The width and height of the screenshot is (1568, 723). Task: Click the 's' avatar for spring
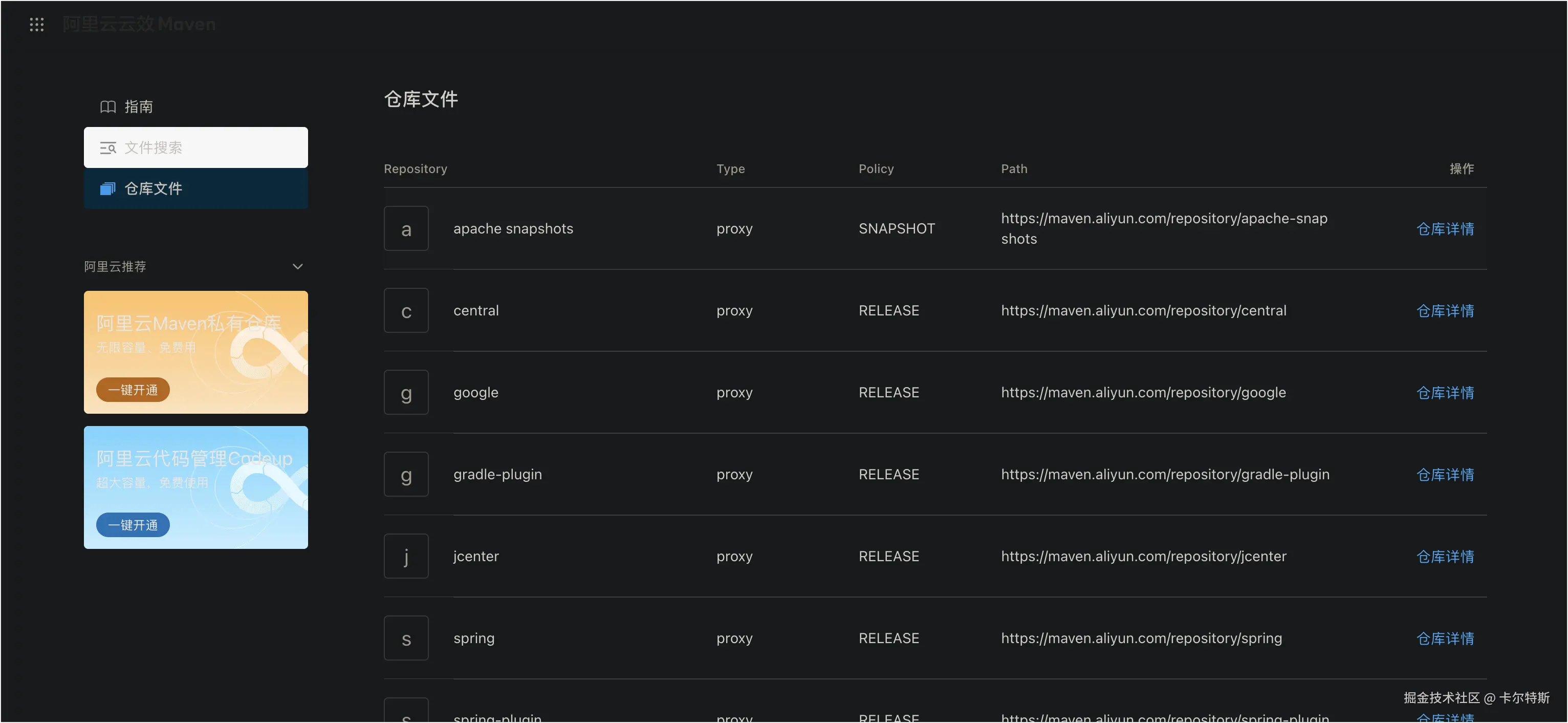(406, 637)
